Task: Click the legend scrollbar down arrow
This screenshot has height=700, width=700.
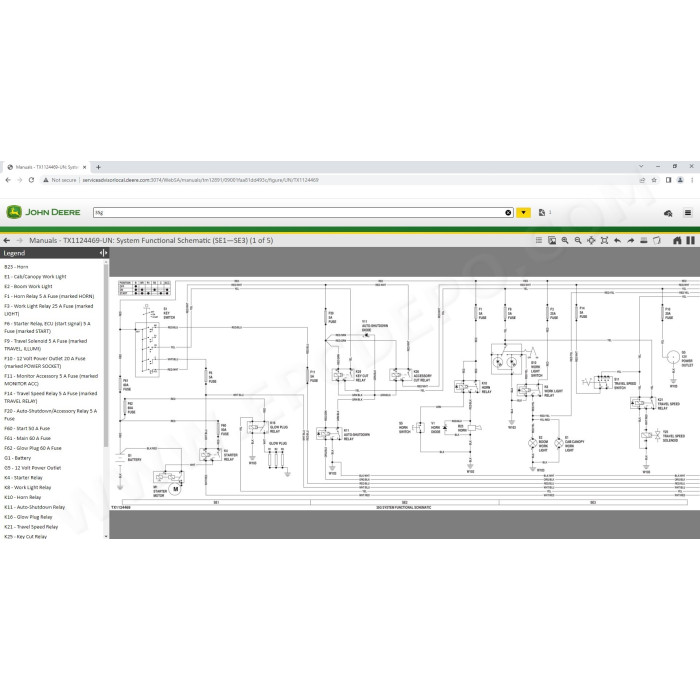Action: tap(106, 536)
